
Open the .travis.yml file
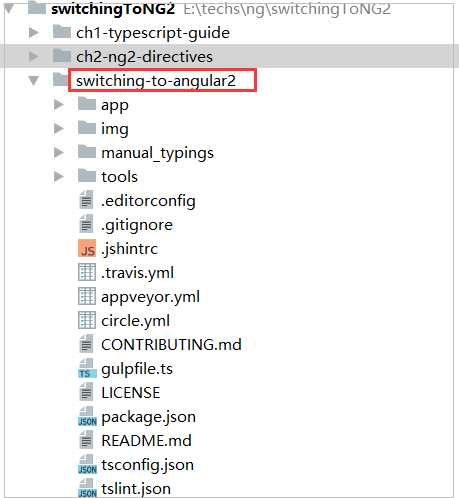137,273
